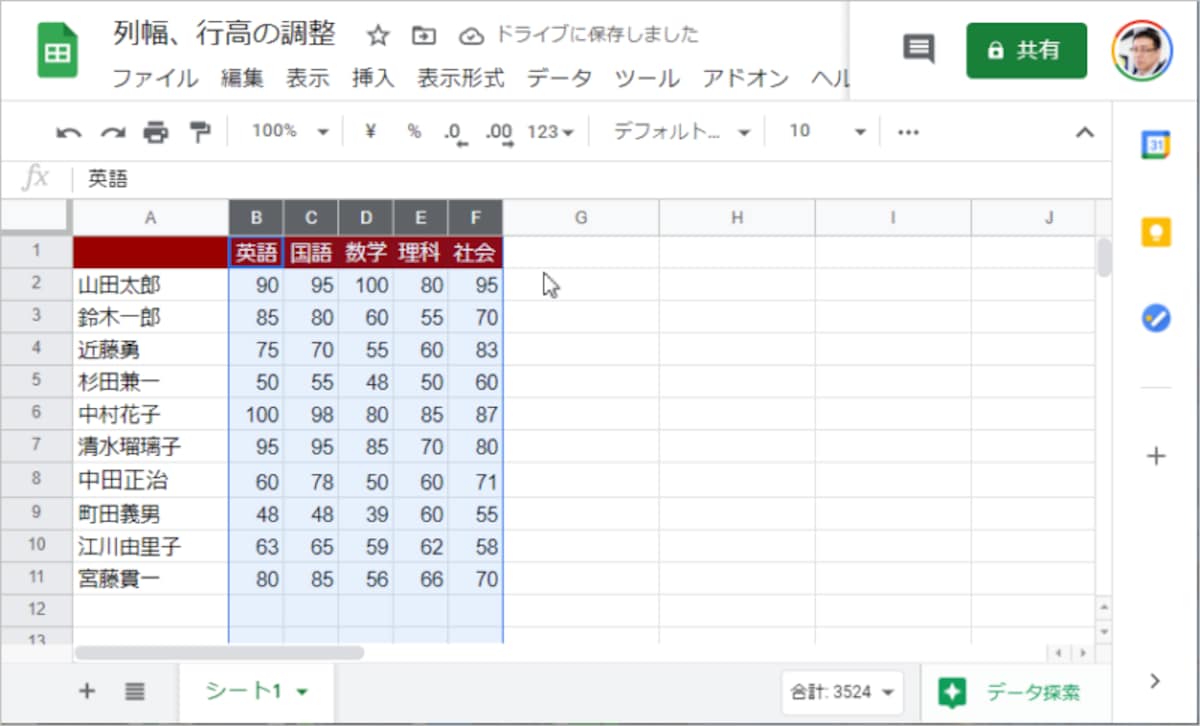The image size is (1200, 726).
Task: Click increase decimal places icon
Action: pos(499,133)
